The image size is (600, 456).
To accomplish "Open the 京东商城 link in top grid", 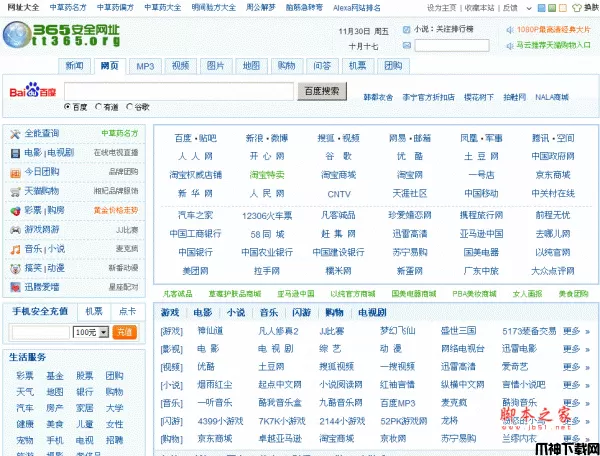I will pyautogui.click(x=553, y=175).
